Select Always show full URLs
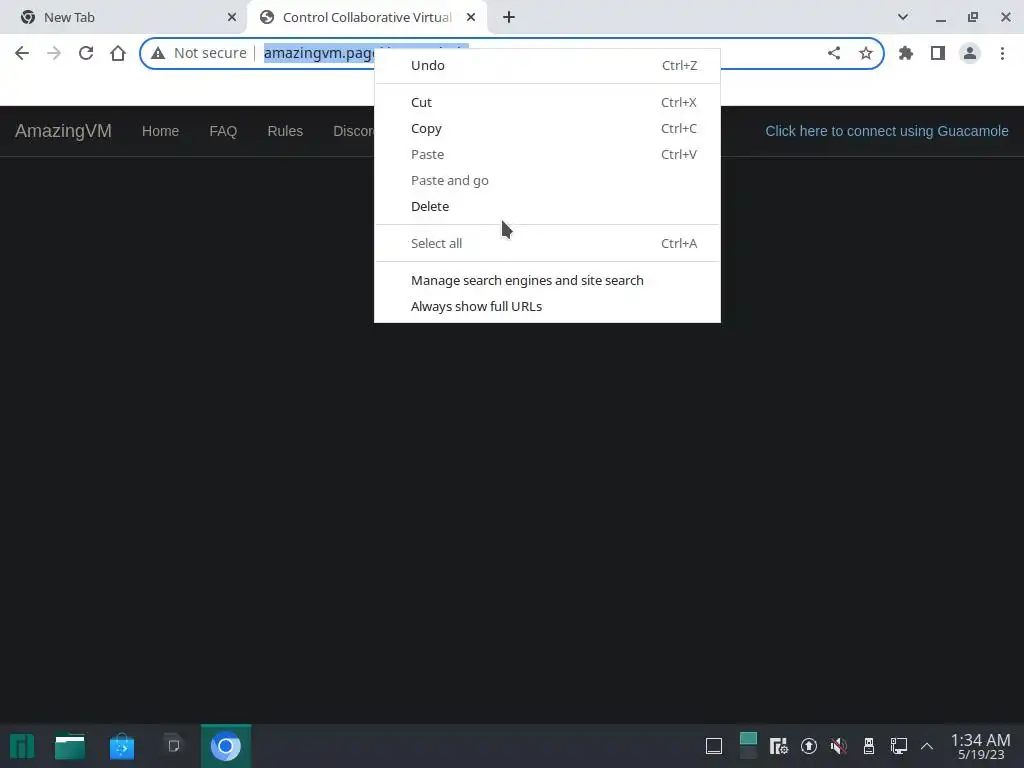Image resolution: width=1024 pixels, height=768 pixels. point(547,306)
